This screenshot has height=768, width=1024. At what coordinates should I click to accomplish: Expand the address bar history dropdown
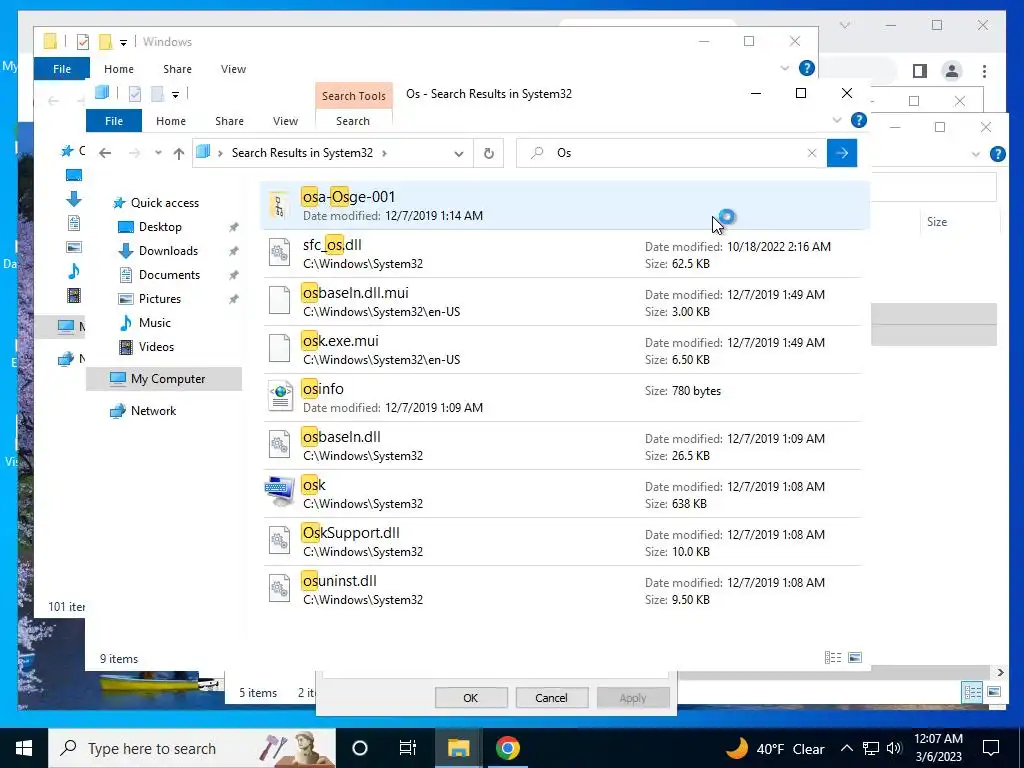[459, 153]
